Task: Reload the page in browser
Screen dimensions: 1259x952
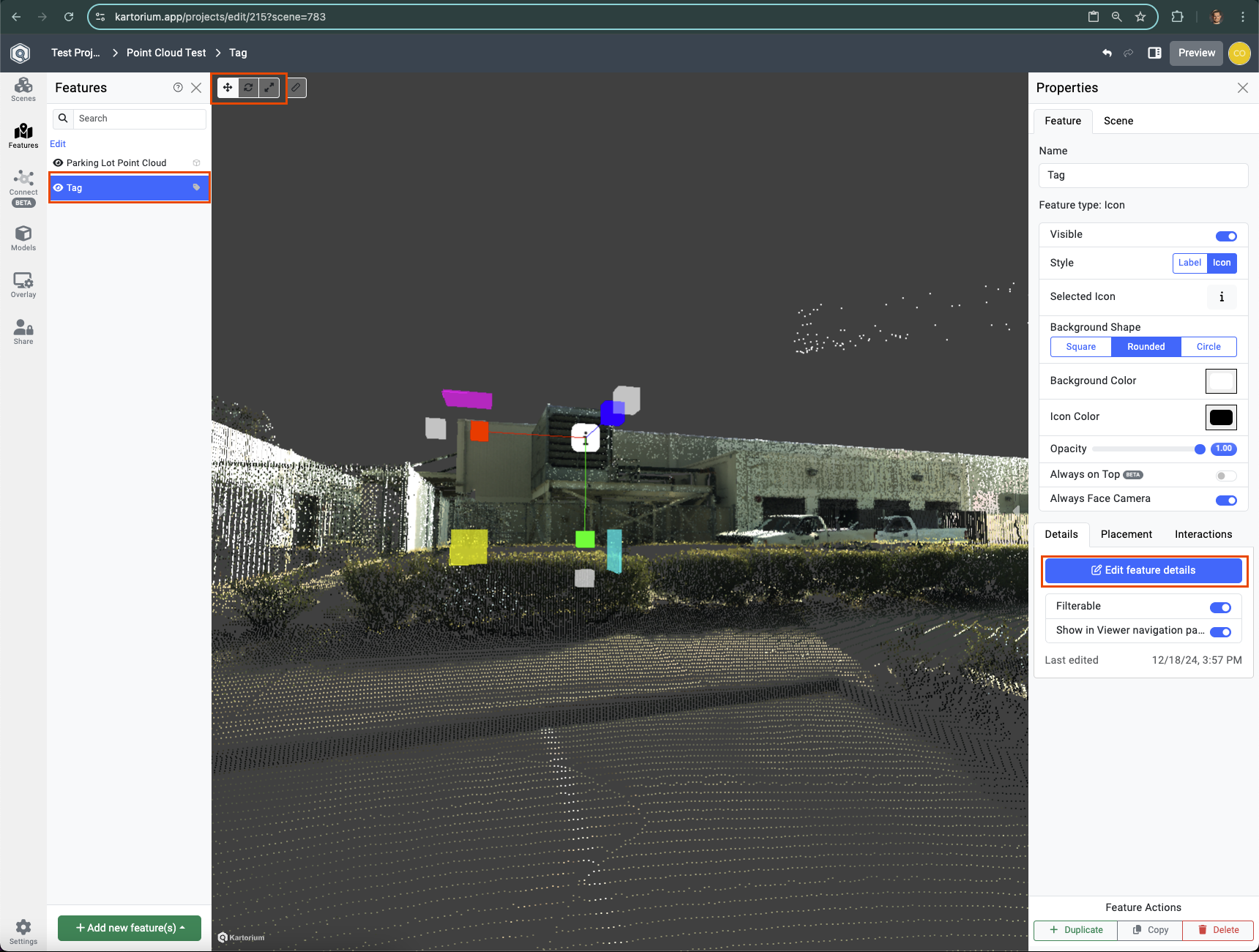Action: click(x=69, y=17)
